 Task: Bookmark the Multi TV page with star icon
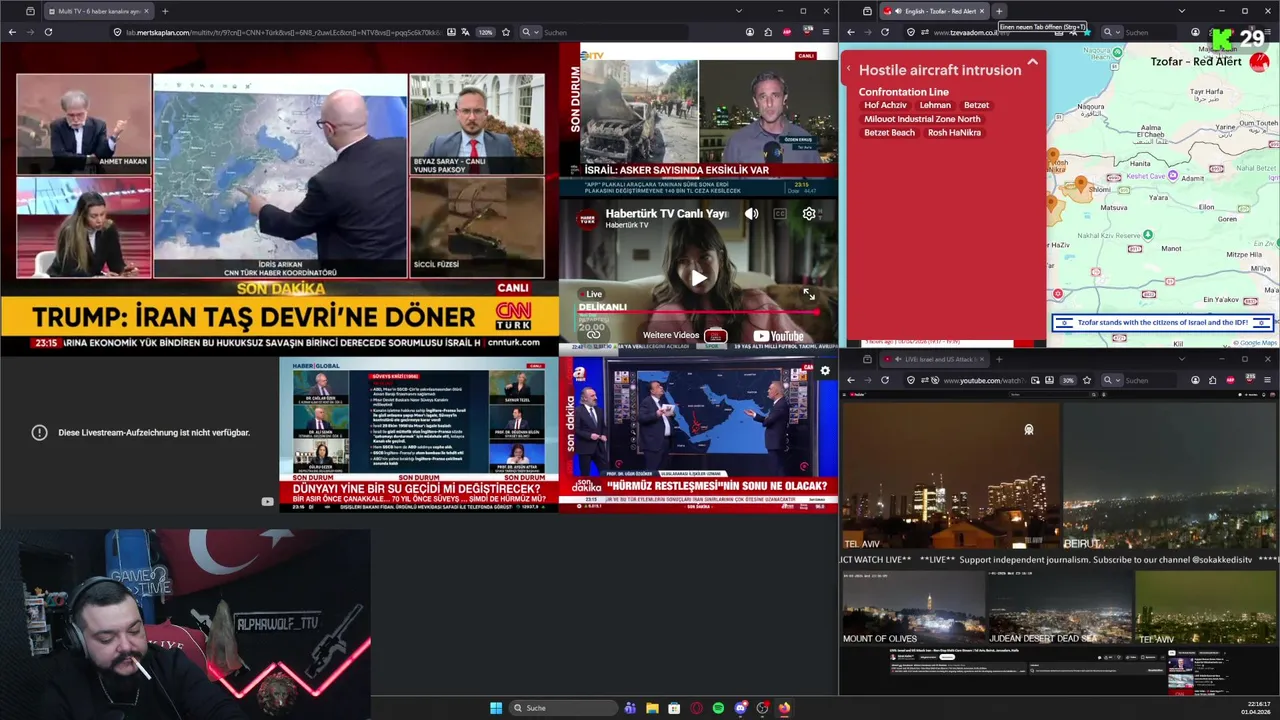[505, 32]
